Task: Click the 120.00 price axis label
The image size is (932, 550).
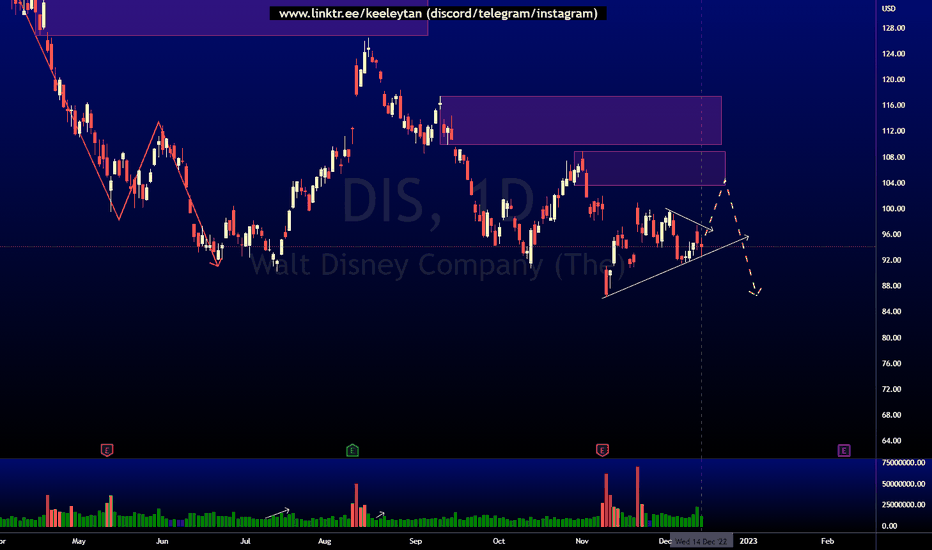Action: coord(893,79)
